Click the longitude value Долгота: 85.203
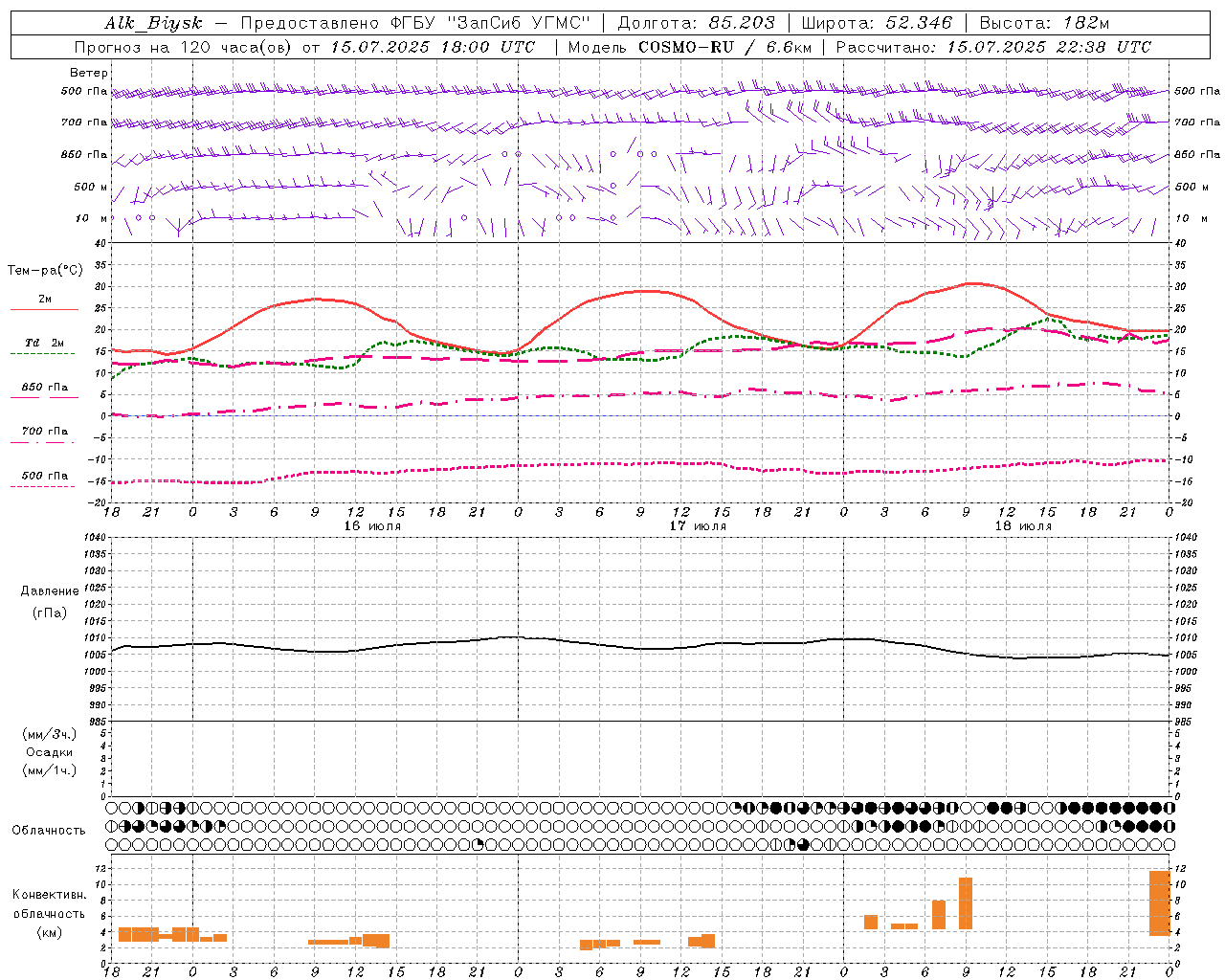The image size is (1225, 980). click(696, 23)
